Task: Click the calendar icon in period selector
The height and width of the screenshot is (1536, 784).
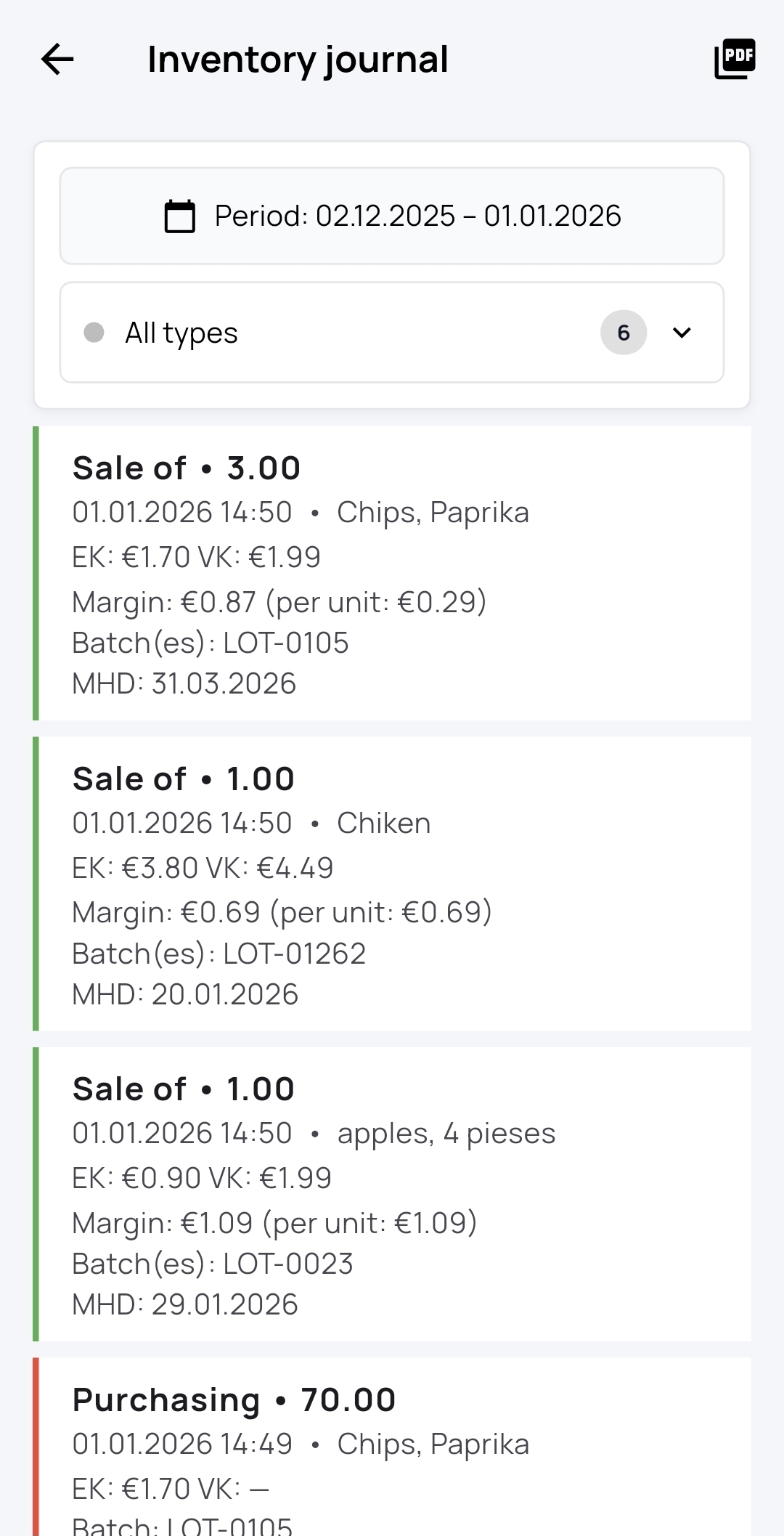Action: click(180, 216)
